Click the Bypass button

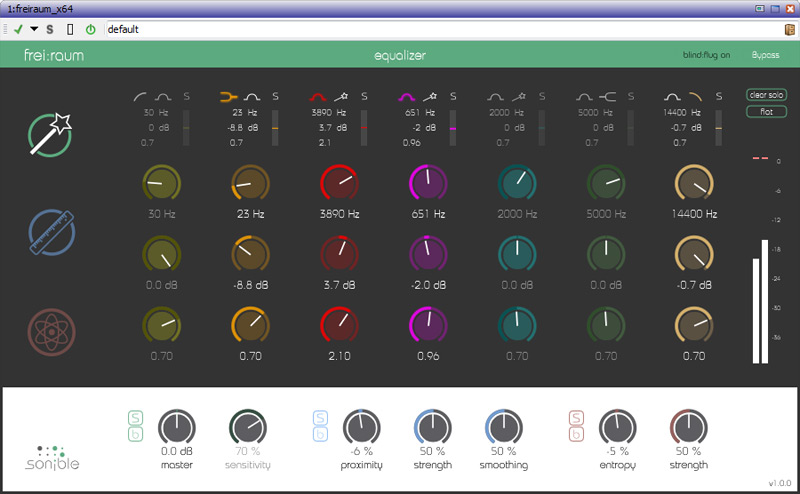[x=765, y=55]
